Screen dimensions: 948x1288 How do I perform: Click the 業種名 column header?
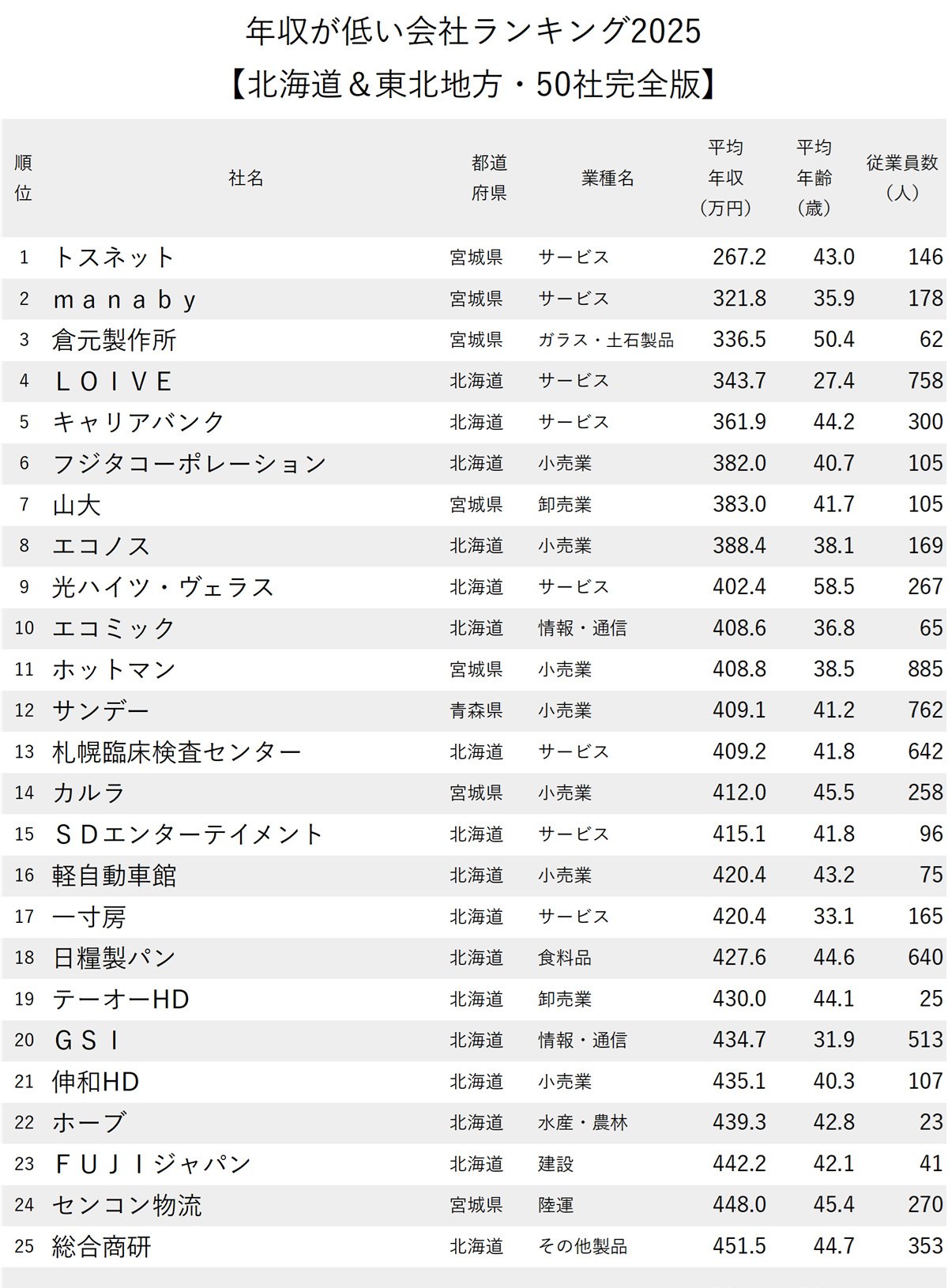(608, 179)
